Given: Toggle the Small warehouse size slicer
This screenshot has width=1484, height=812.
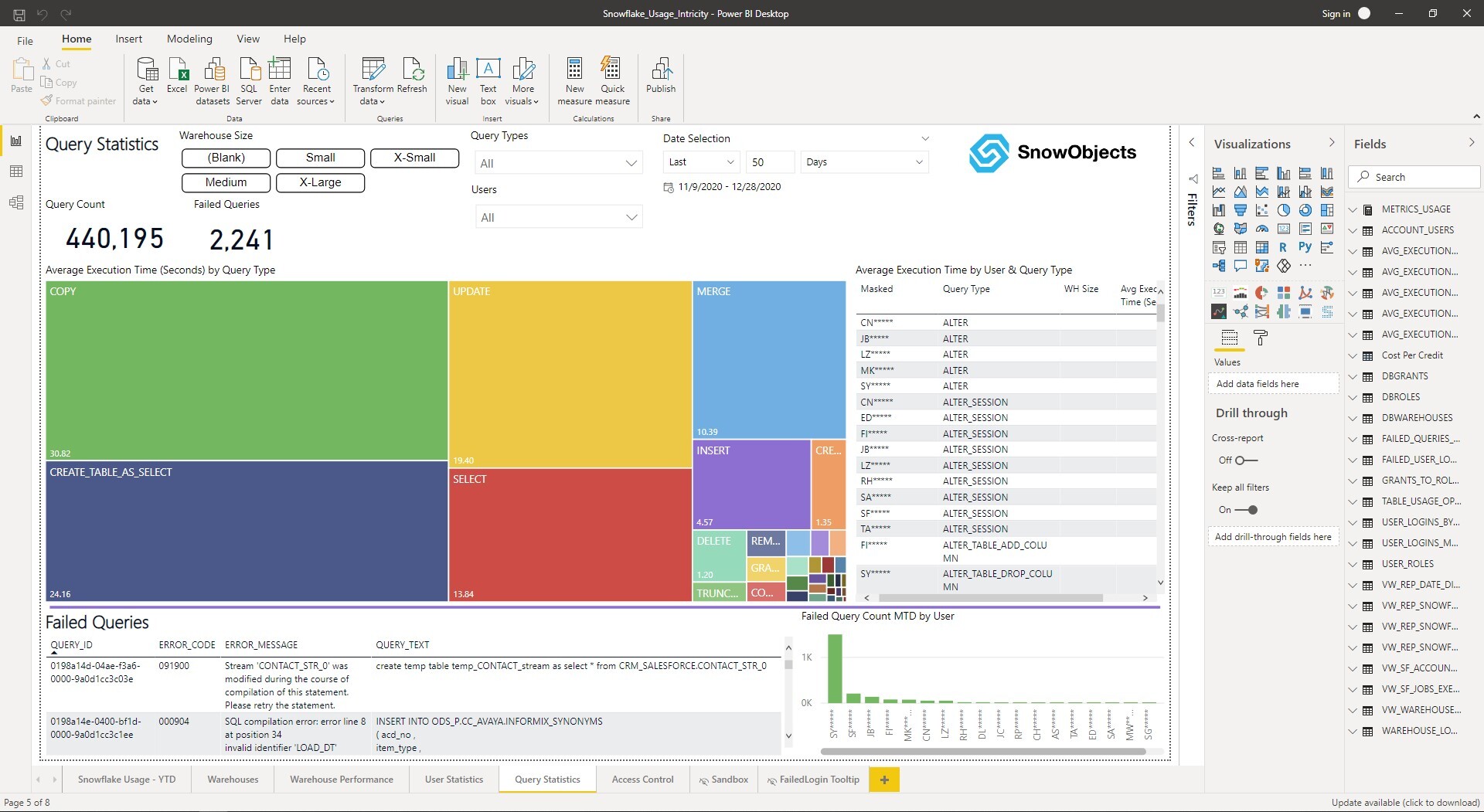Looking at the screenshot, I should [x=320, y=158].
